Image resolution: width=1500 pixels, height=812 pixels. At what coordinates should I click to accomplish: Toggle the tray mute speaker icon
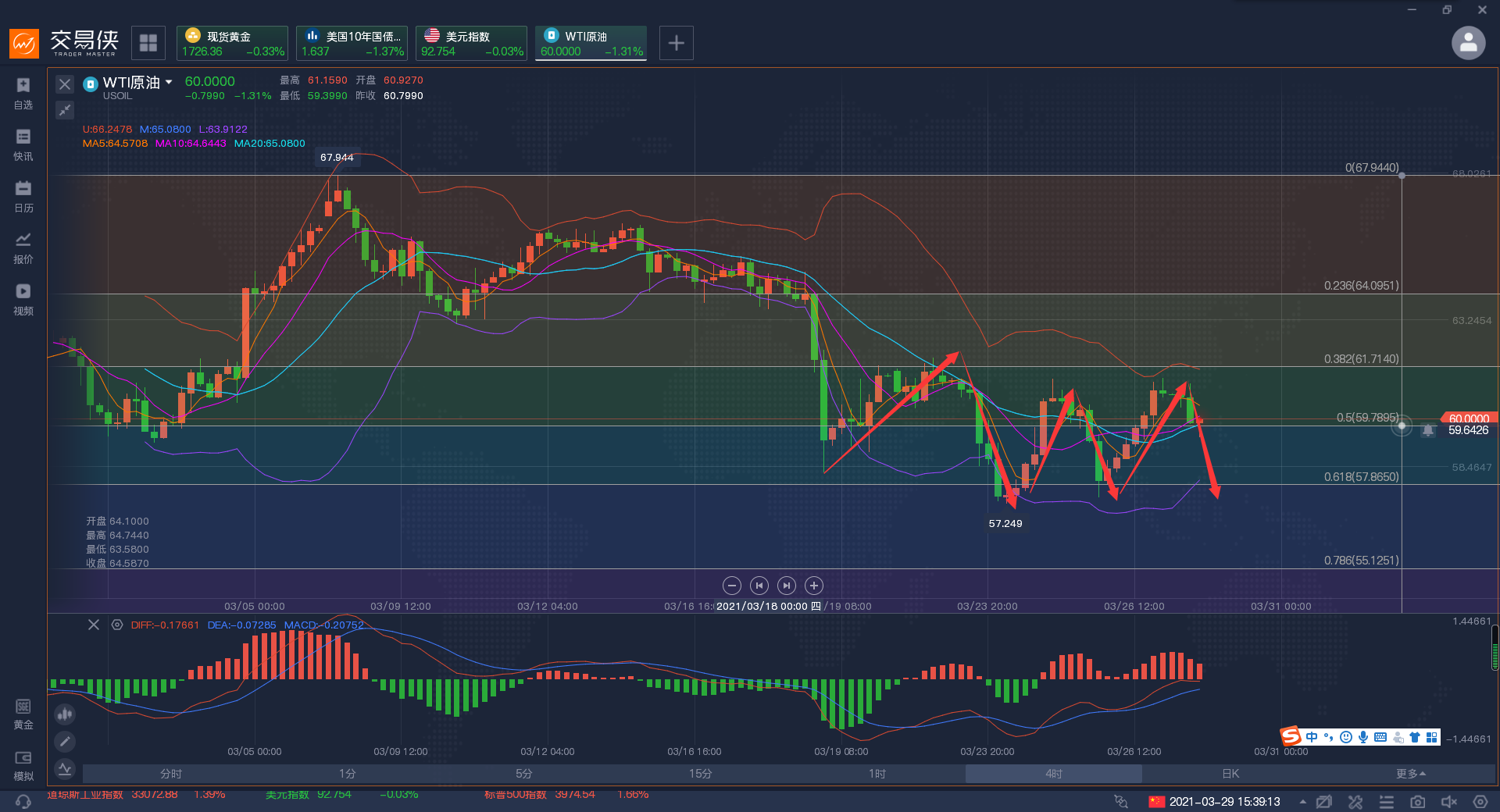point(1449,802)
